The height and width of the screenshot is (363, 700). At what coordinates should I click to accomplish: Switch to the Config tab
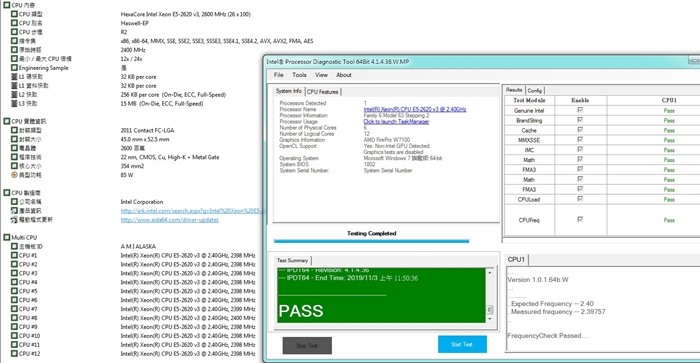[534, 91]
